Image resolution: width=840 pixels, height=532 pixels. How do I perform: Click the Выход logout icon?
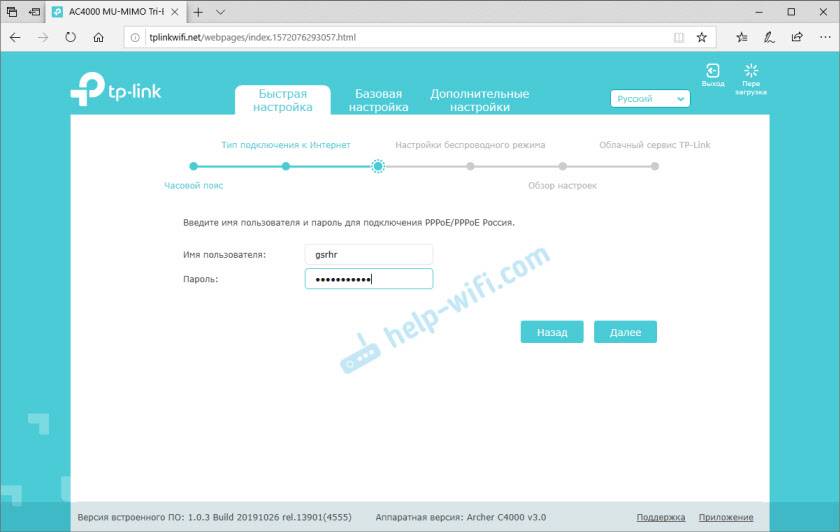coord(713,75)
